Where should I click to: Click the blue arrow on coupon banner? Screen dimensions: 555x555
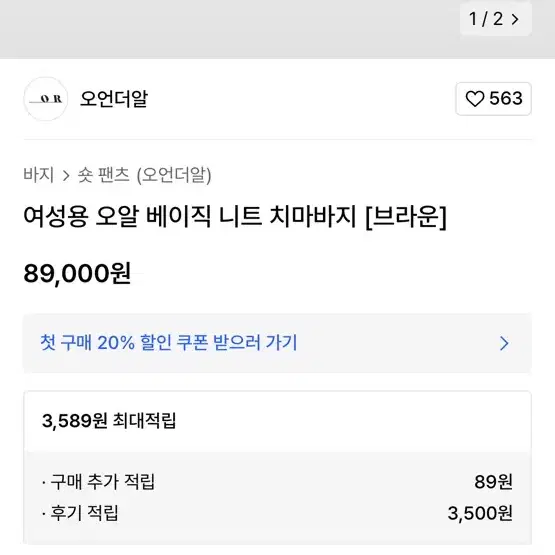tap(504, 343)
